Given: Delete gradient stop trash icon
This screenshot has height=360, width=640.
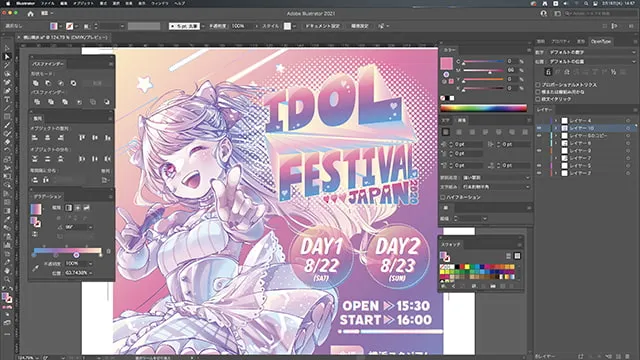Looking at the screenshot, I should pyautogui.click(x=108, y=251).
